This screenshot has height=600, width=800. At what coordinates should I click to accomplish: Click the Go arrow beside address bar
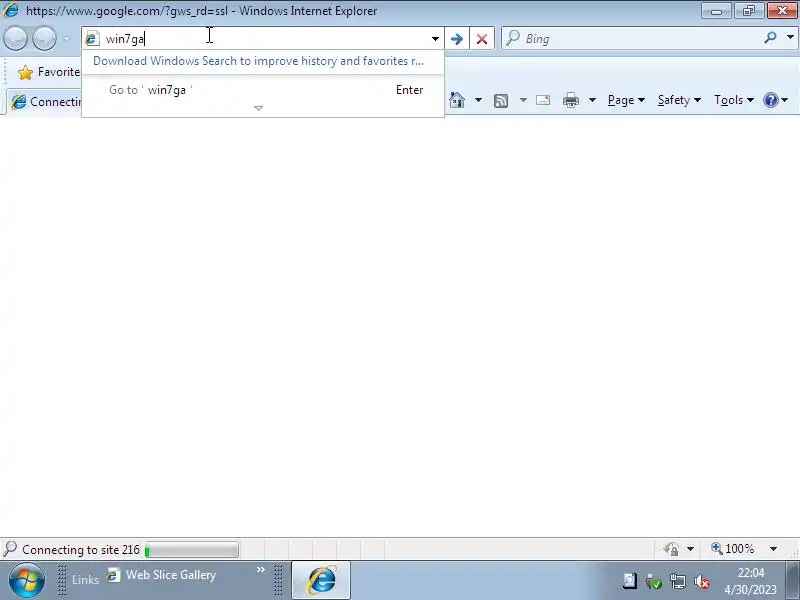(x=457, y=39)
